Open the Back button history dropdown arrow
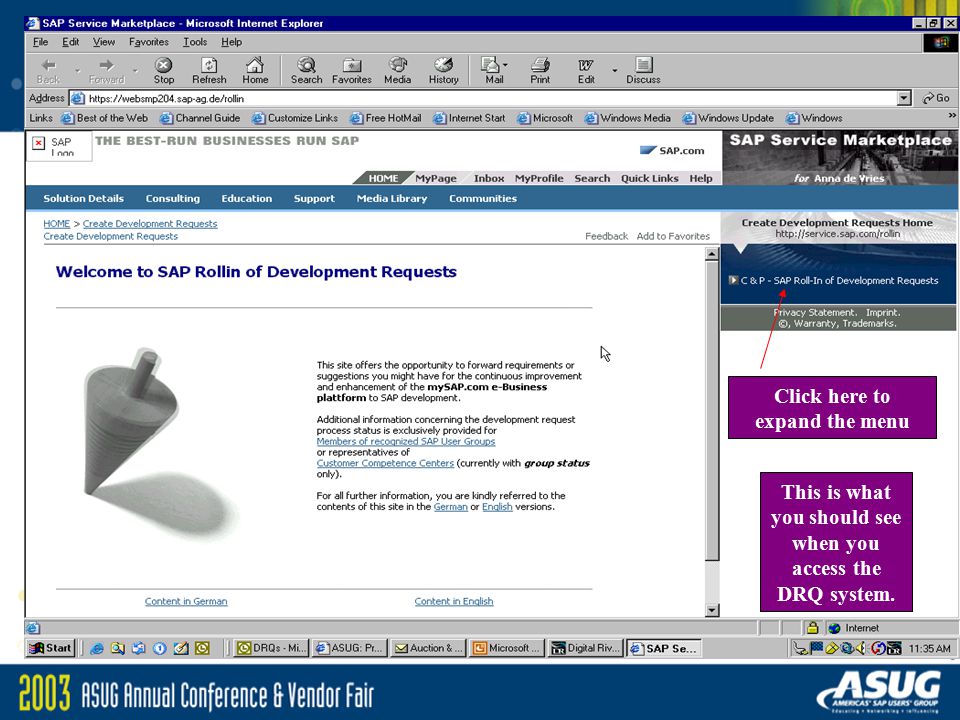 click(x=77, y=71)
